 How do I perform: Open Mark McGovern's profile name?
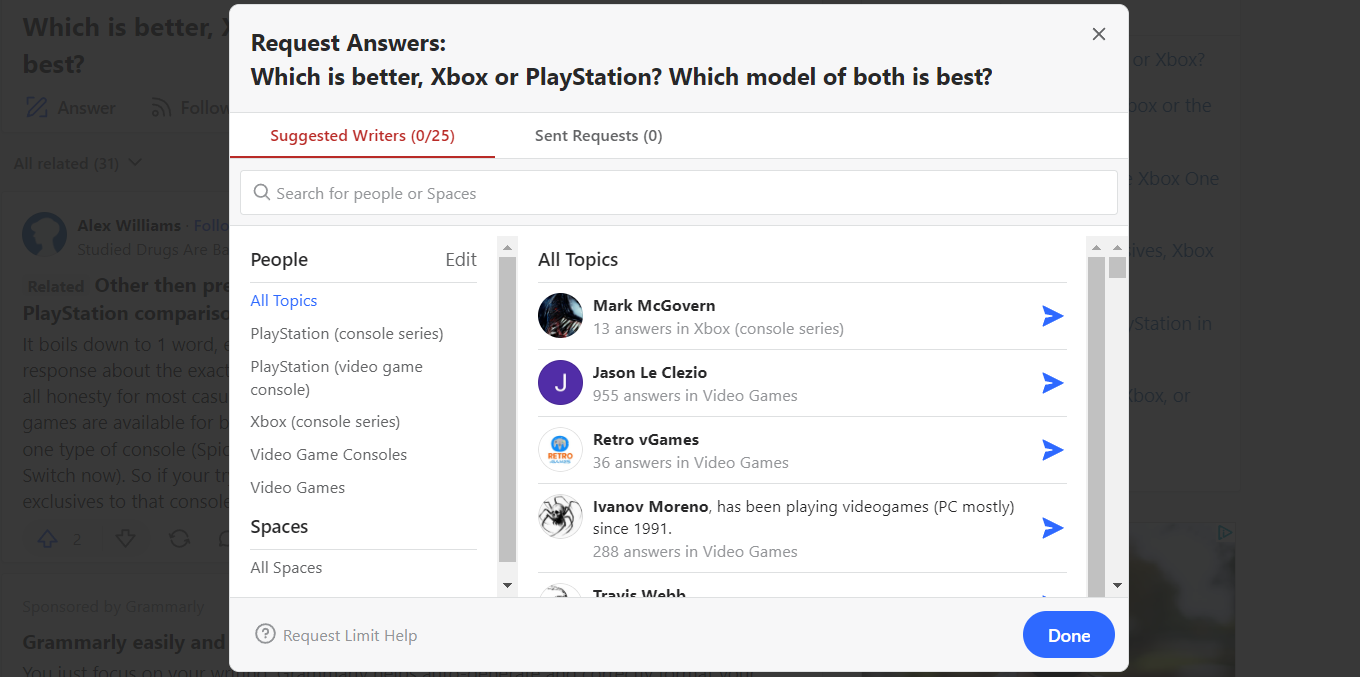(654, 305)
